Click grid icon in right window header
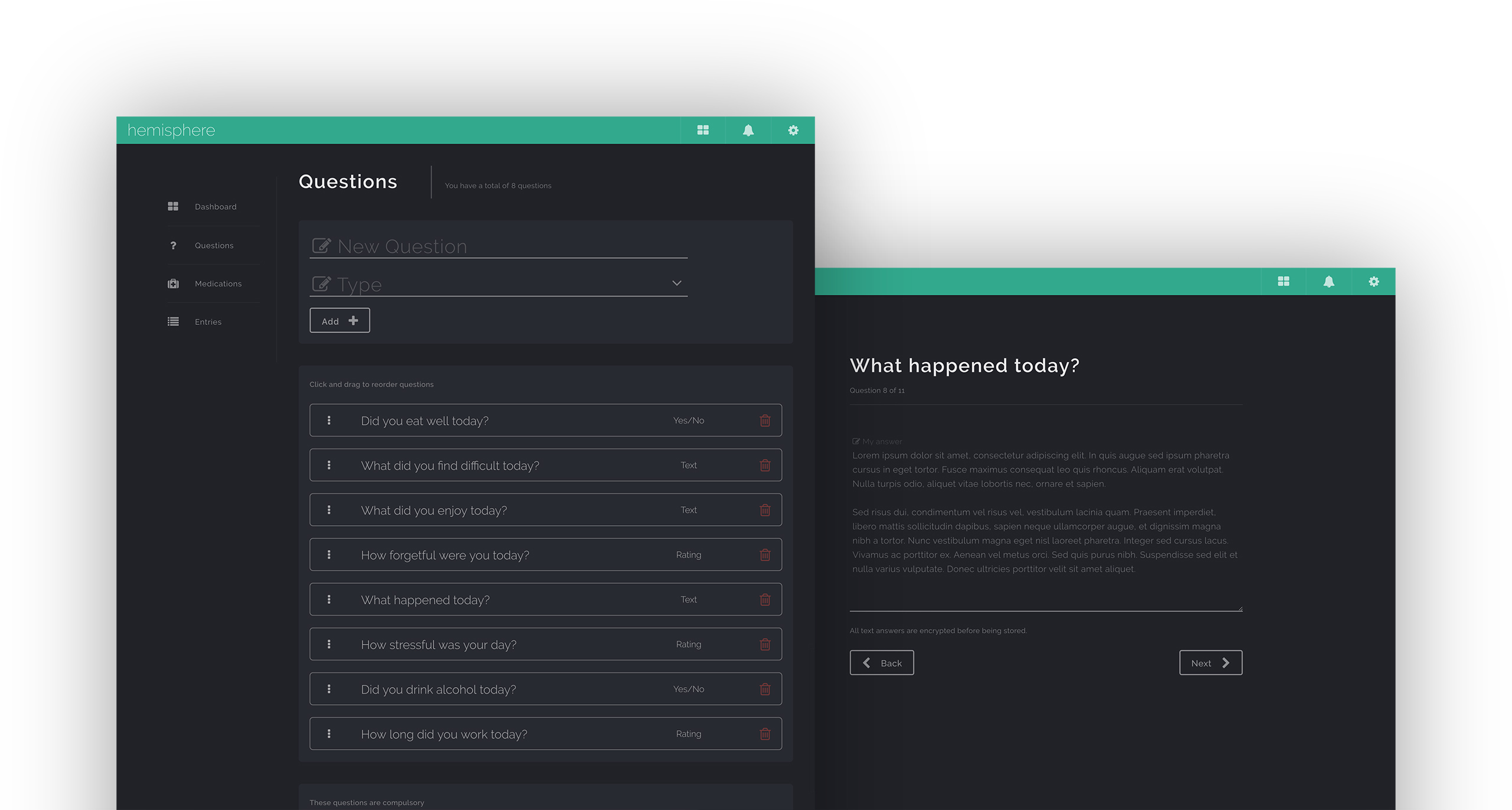The image size is (1512, 810). pos(1283,281)
